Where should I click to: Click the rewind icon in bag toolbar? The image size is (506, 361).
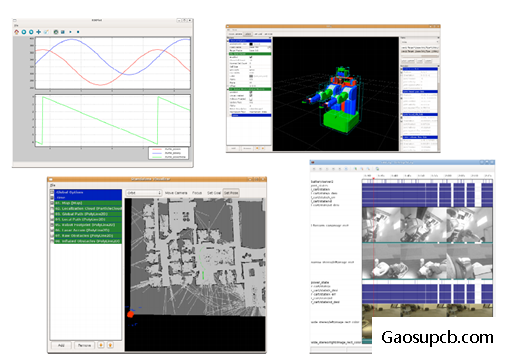(x=320, y=169)
